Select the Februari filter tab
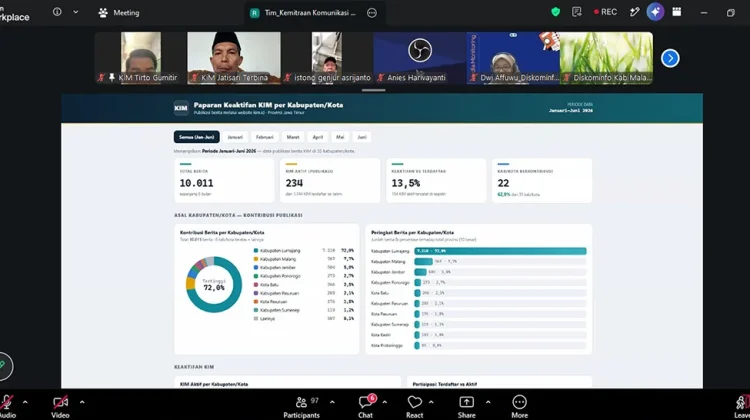The width and height of the screenshot is (750, 420). (x=265, y=137)
